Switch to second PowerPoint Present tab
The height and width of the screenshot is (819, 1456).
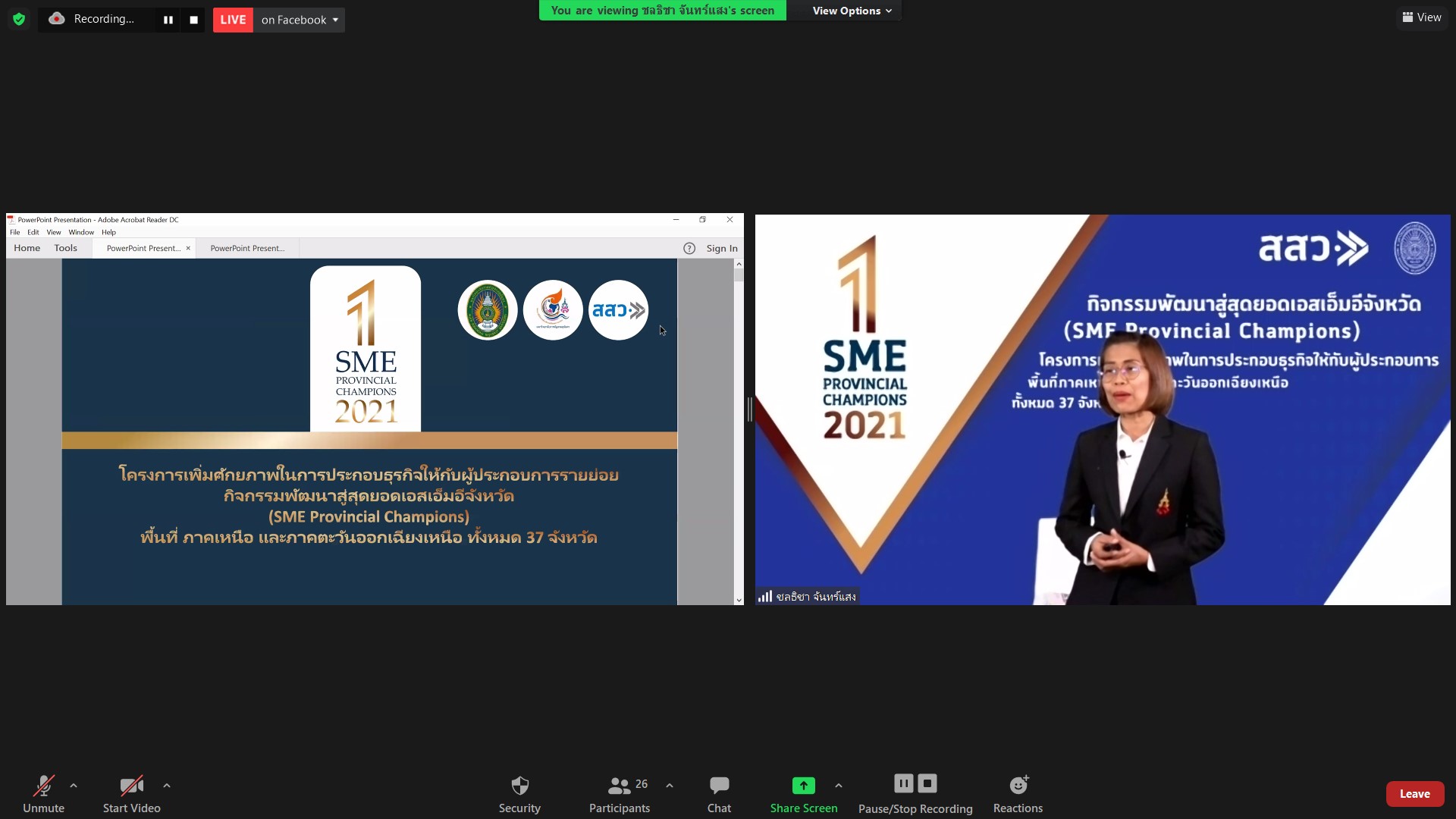pyautogui.click(x=247, y=248)
